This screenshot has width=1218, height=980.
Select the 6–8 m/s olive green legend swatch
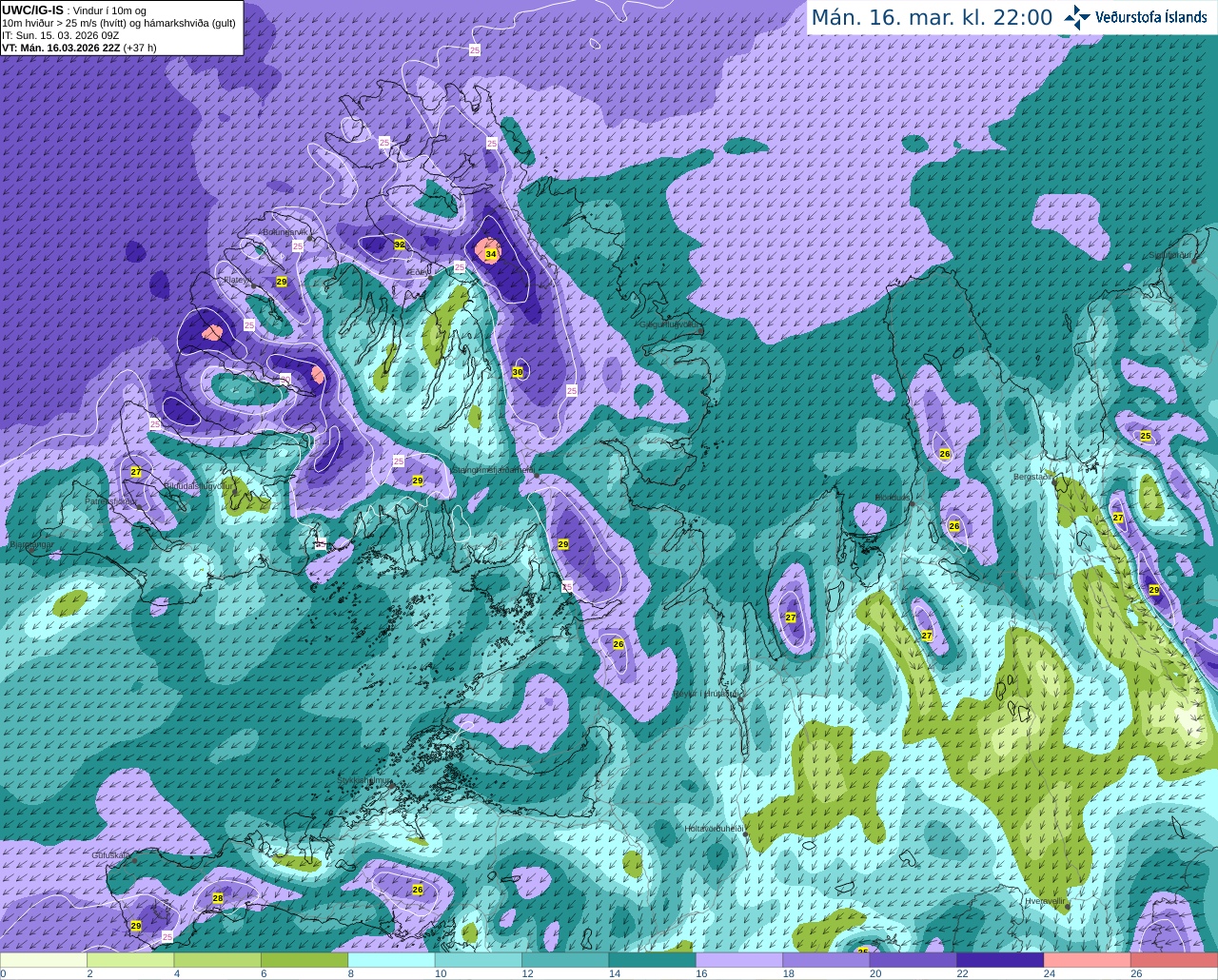[305, 960]
